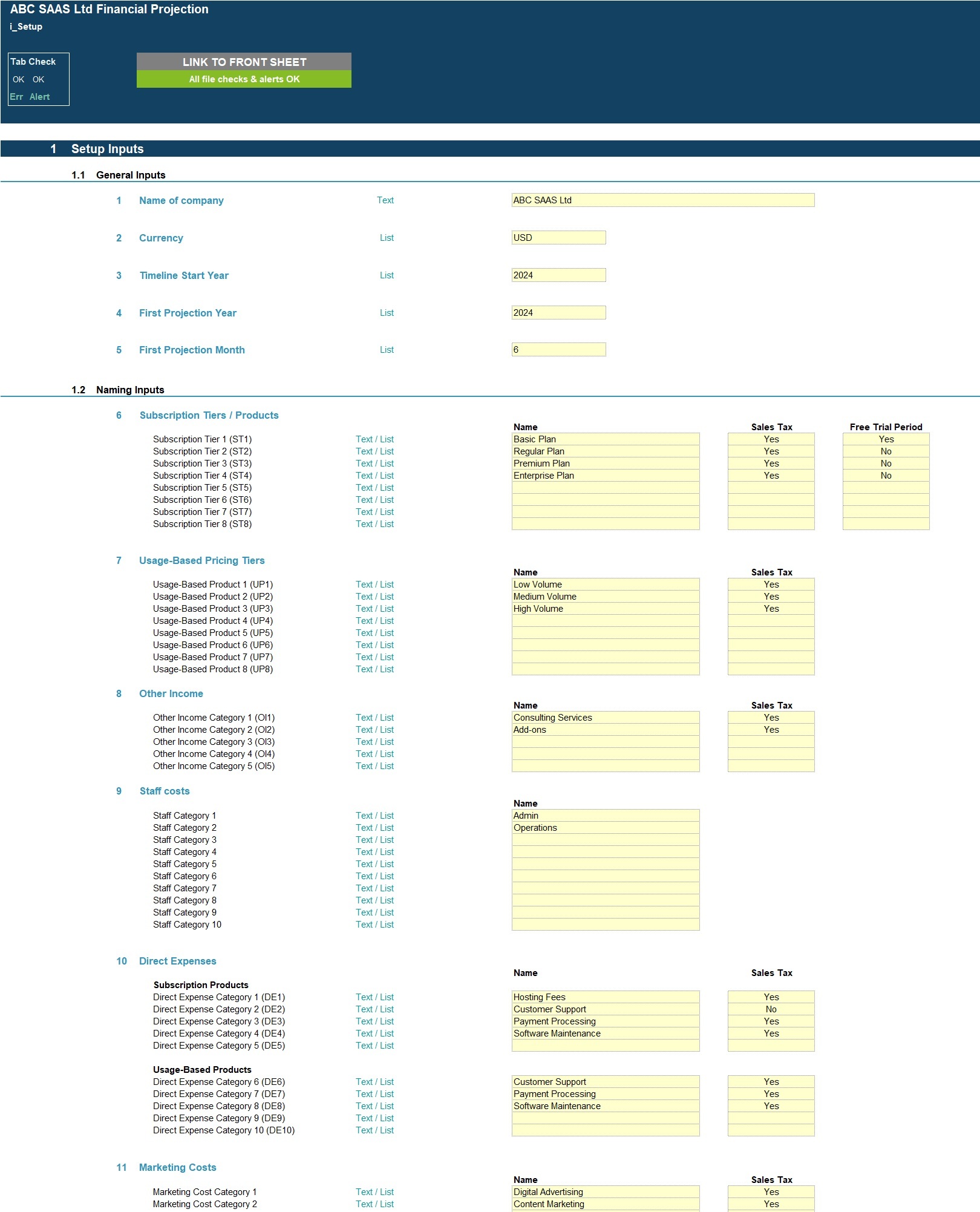Select the Name of company input field
Screen dimensions: 980x1212
pos(663,200)
